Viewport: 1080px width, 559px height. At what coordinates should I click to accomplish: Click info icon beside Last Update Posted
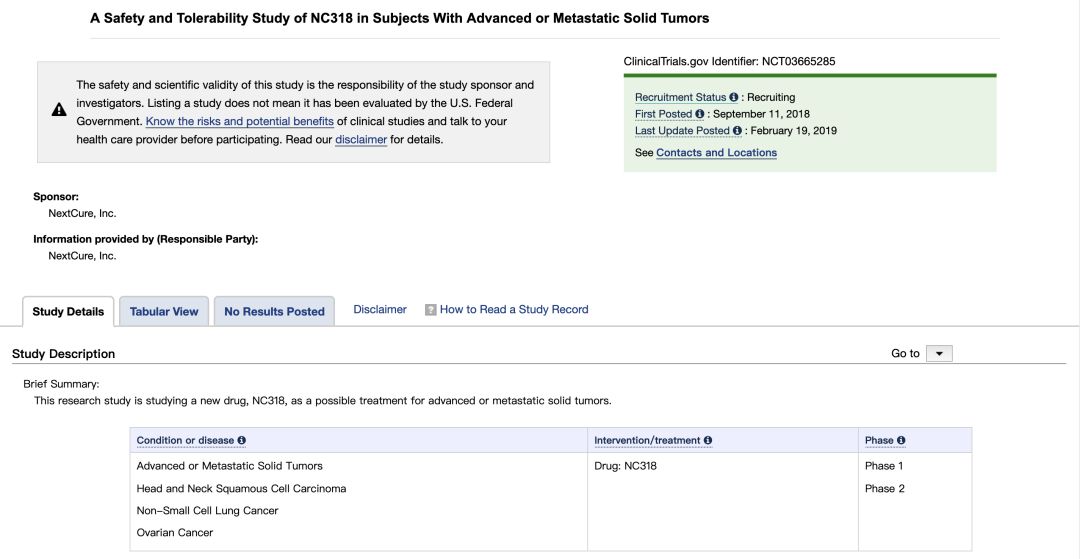pyautogui.click(x=738, y=131)
